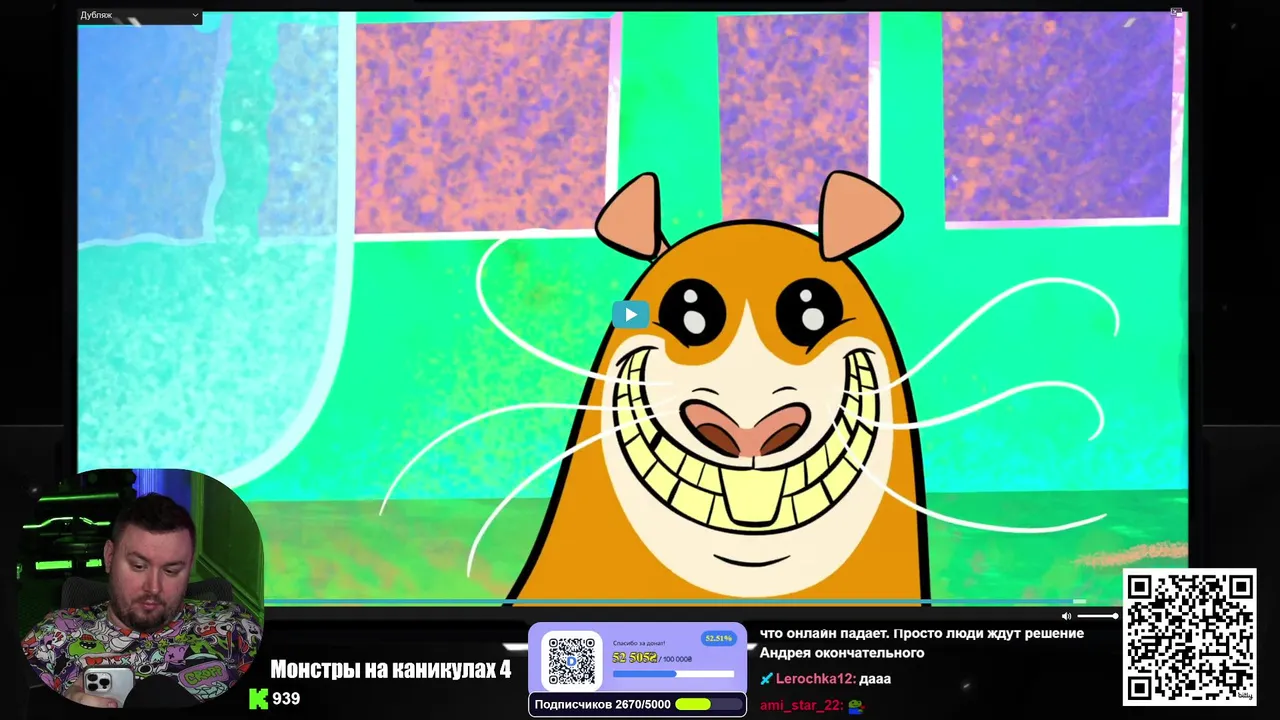Click the donation QR code

pyautogui.click(x=571, y=660)
